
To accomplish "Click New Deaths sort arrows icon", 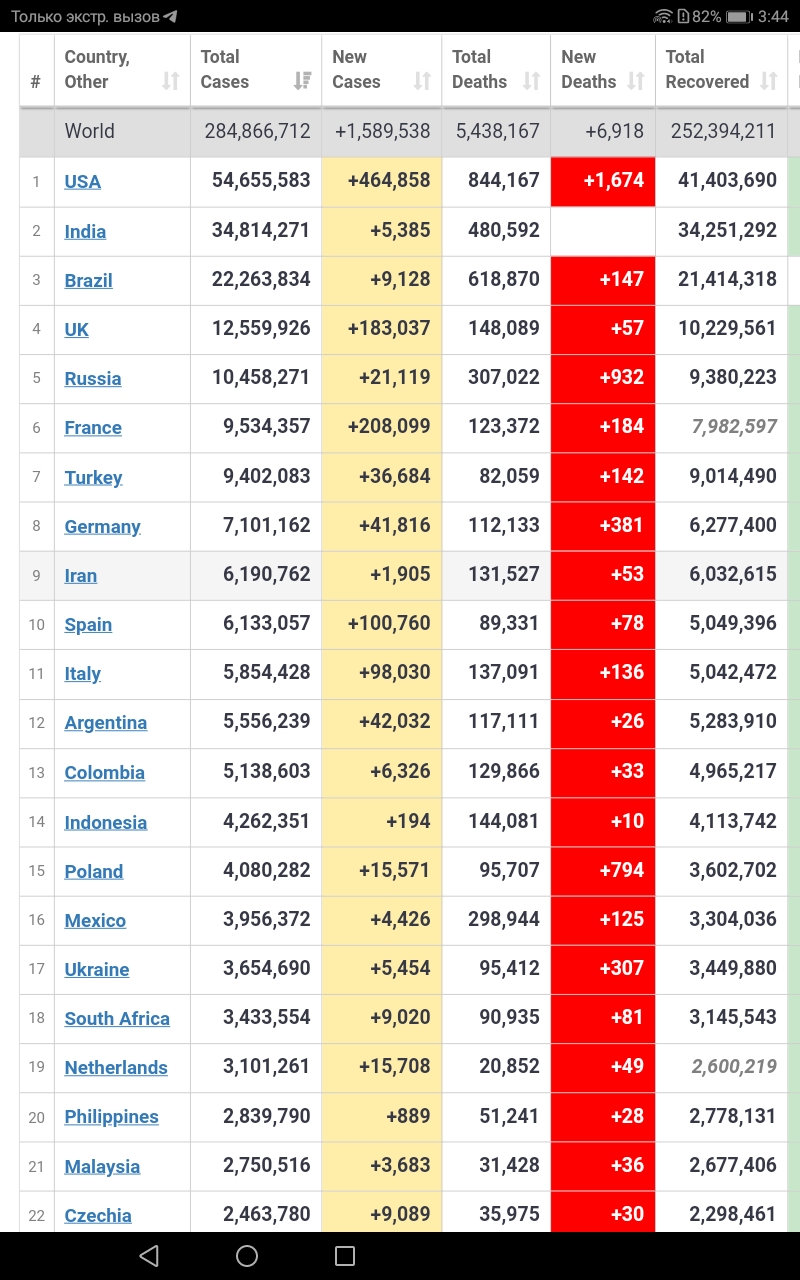I will click(x=636, y=82).
